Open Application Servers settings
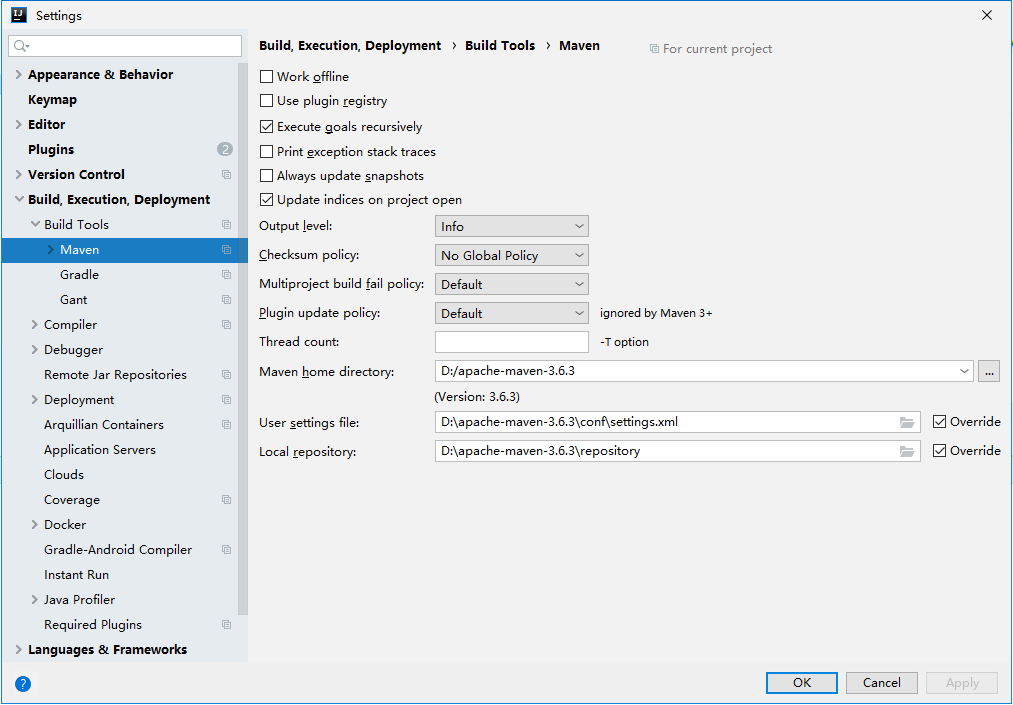The image size is (1013, 705). pos(100,450)
